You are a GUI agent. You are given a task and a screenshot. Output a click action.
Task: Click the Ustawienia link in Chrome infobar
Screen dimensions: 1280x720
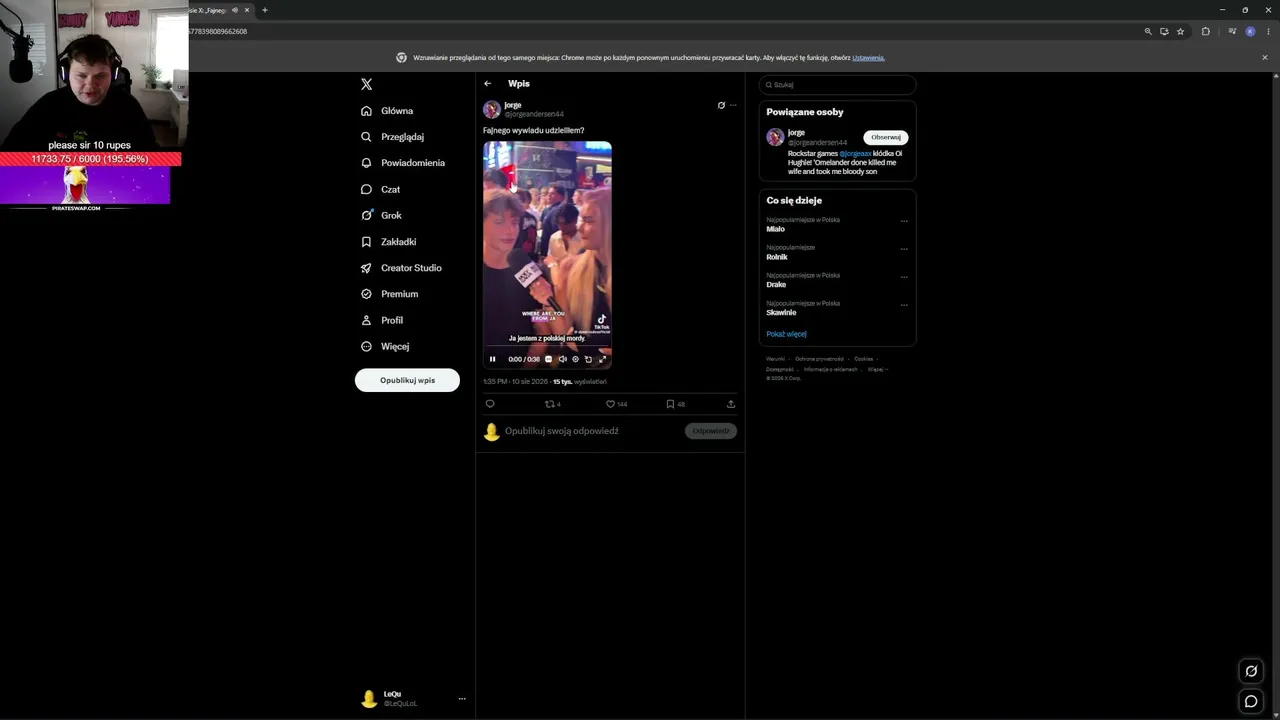pyautogui.click(x=868, y=58)
